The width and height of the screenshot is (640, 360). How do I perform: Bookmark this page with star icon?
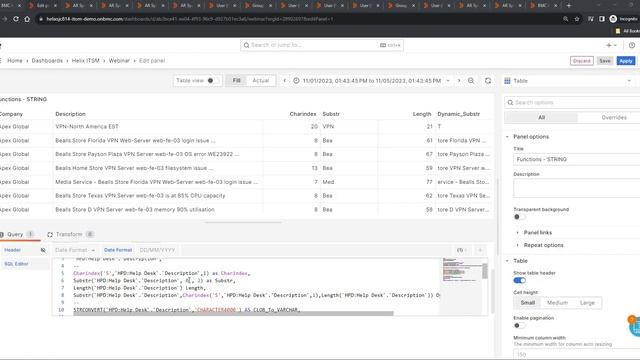click(577, 19)
